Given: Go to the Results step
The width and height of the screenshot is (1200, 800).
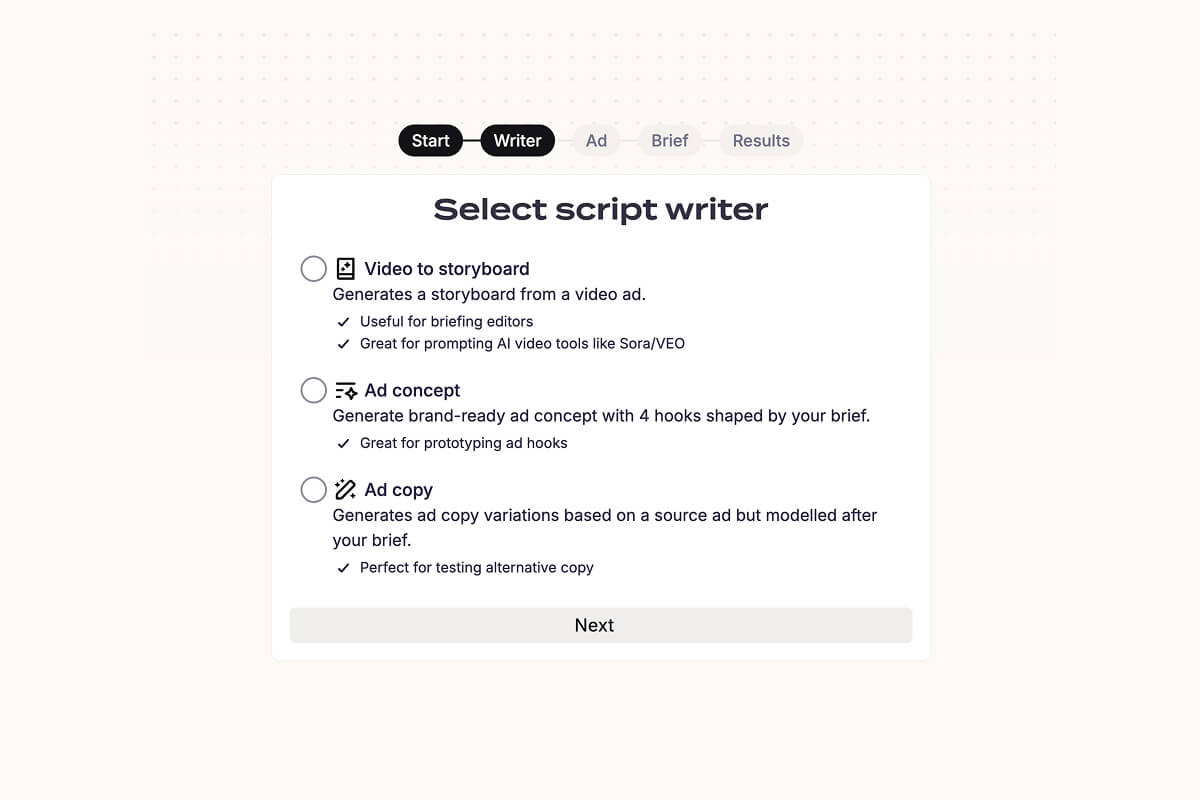Looking at the screenshot, I should click(761, 140).
